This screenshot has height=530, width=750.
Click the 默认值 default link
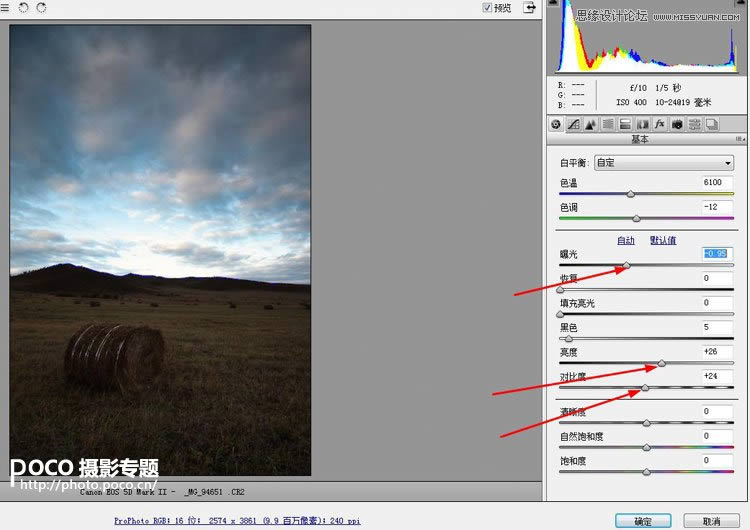663,240
